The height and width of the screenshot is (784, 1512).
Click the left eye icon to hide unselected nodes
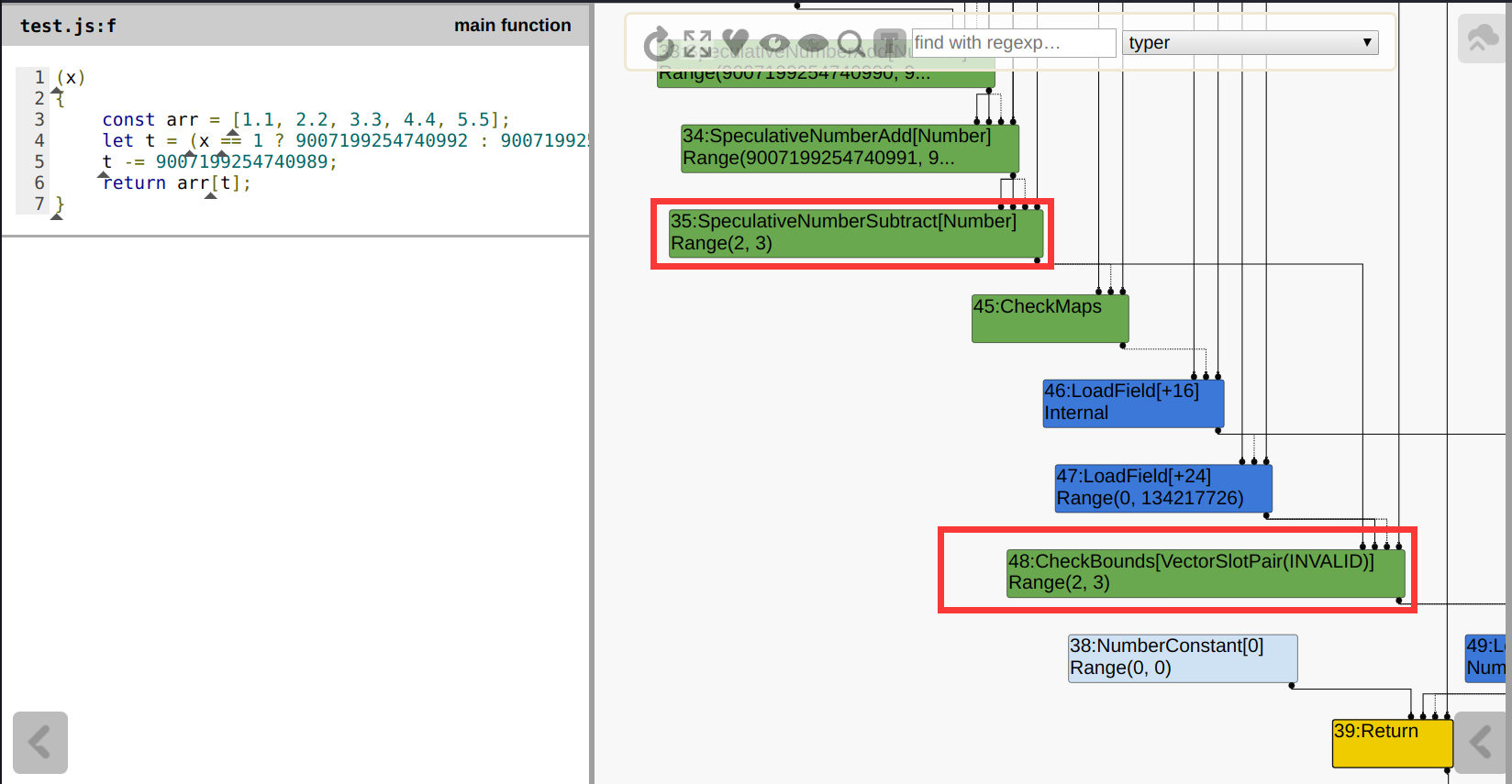tap(774, 43)
